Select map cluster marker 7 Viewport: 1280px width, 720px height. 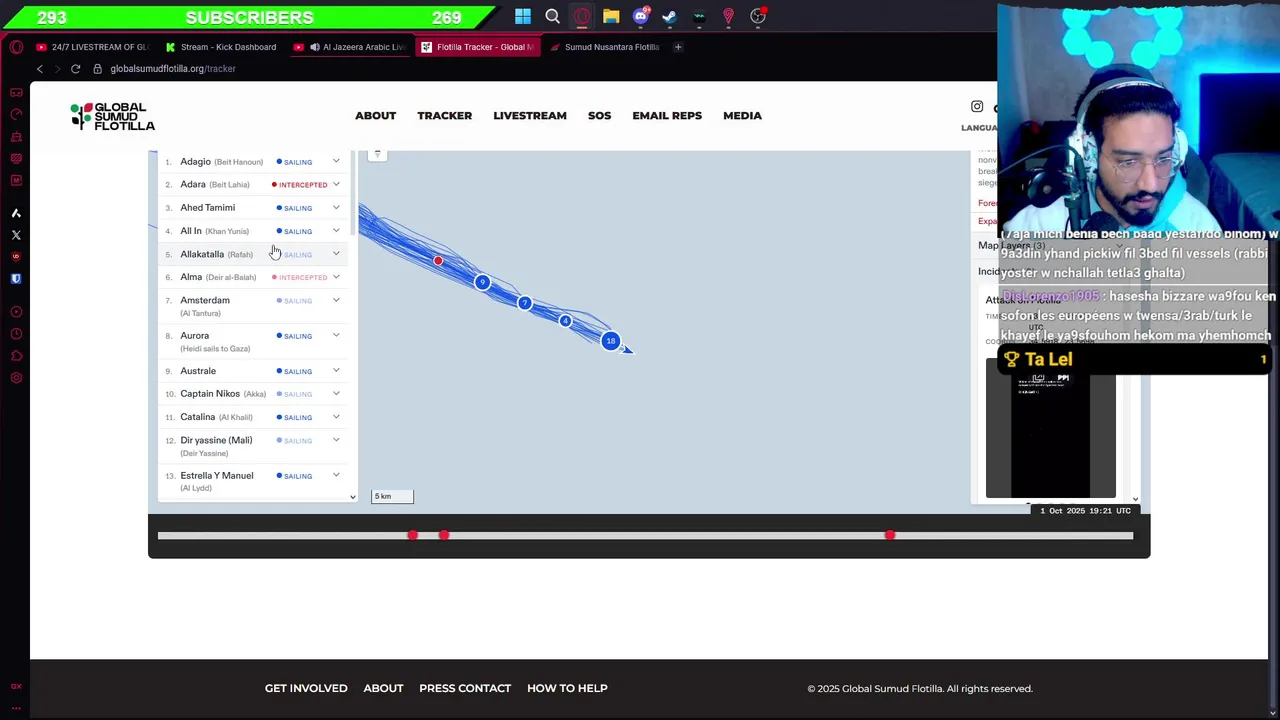(x=524, y=303)
